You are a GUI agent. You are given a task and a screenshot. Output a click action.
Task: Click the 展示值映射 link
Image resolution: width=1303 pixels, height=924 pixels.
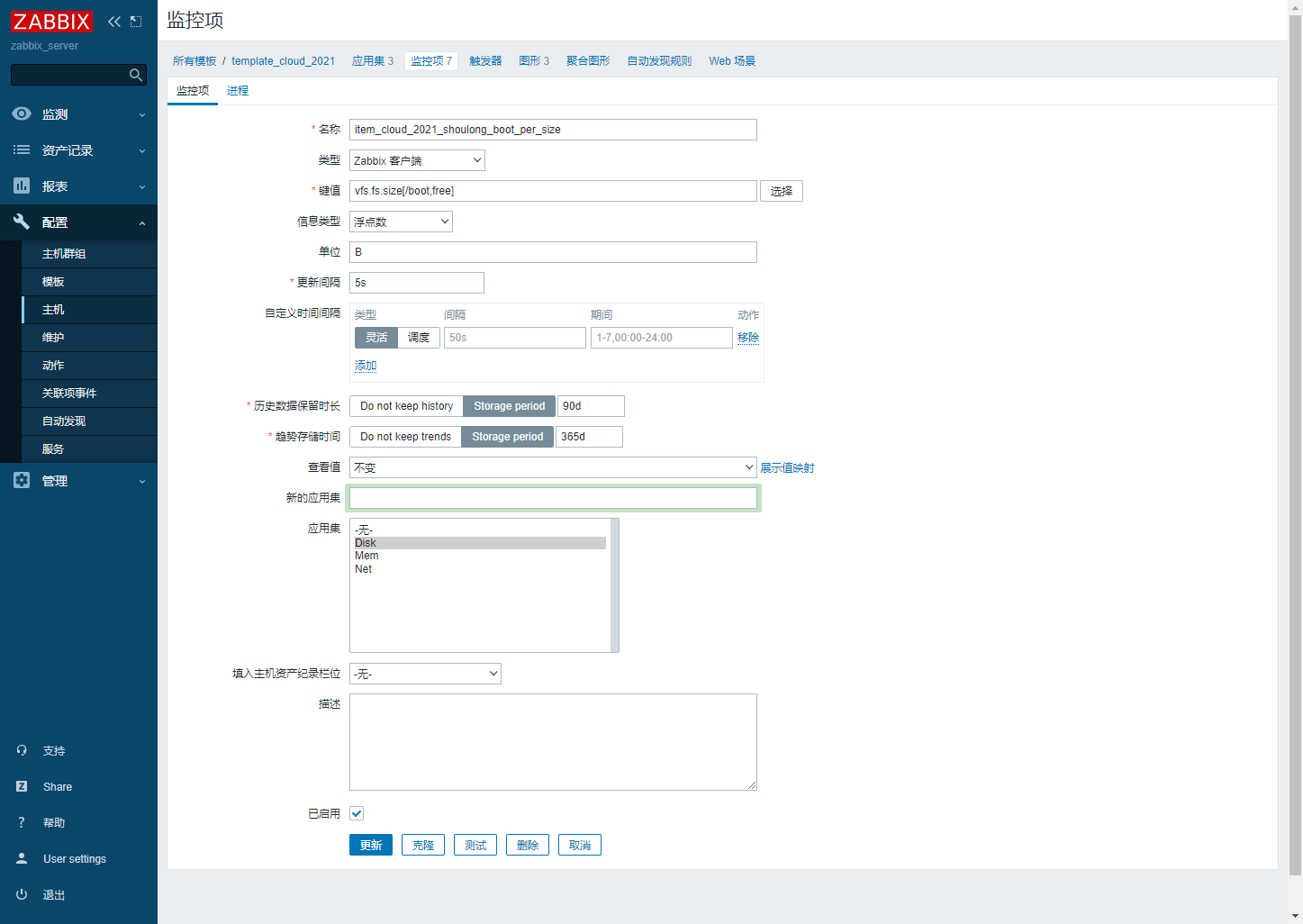coord(787,468)
